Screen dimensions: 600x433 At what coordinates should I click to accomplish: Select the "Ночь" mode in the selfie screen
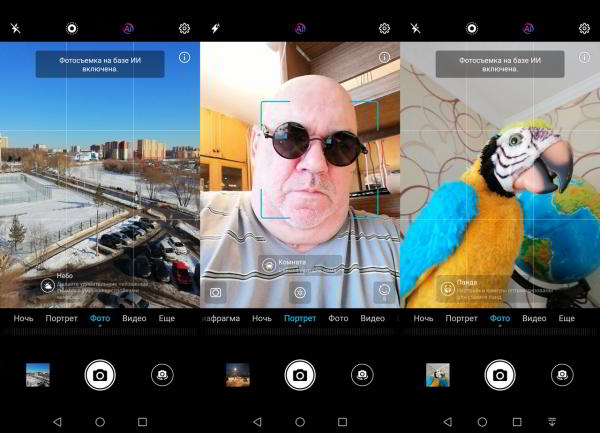pos(261,318)
